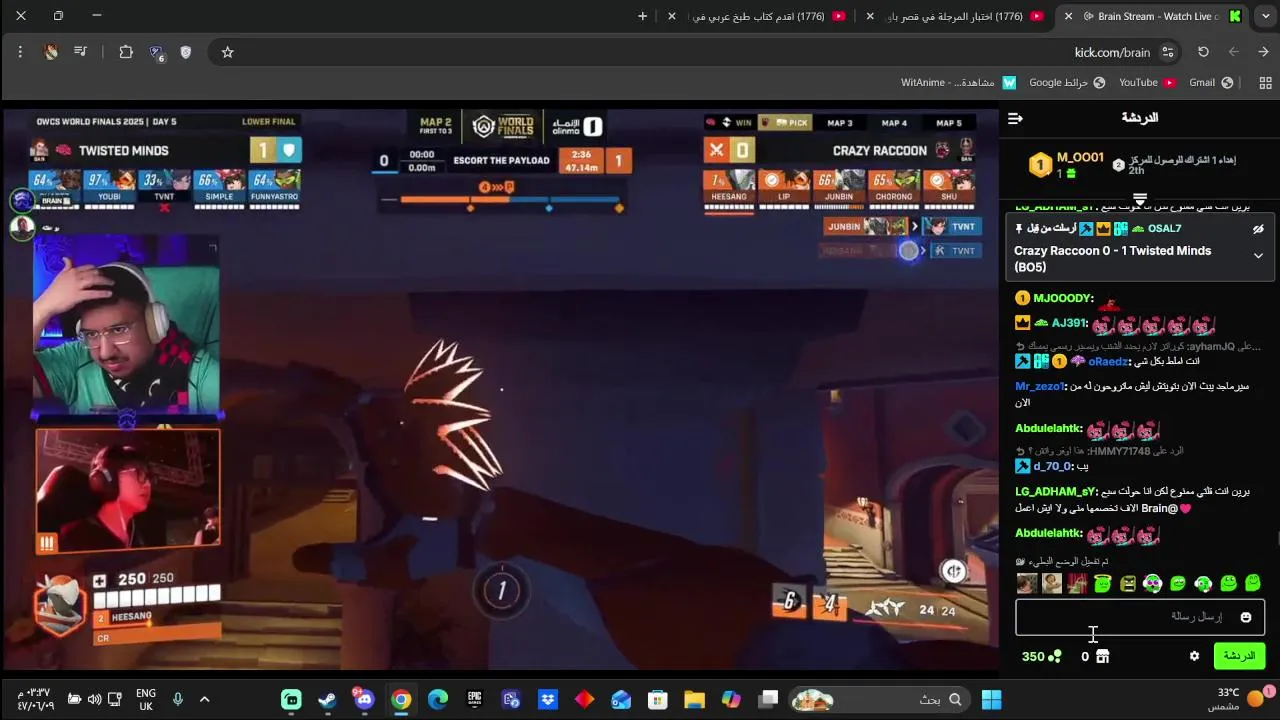The width and height of the screenshot is (1280, 720).
Task: Open the all-bookmarks grid icon
Action: pos(1264,82)
